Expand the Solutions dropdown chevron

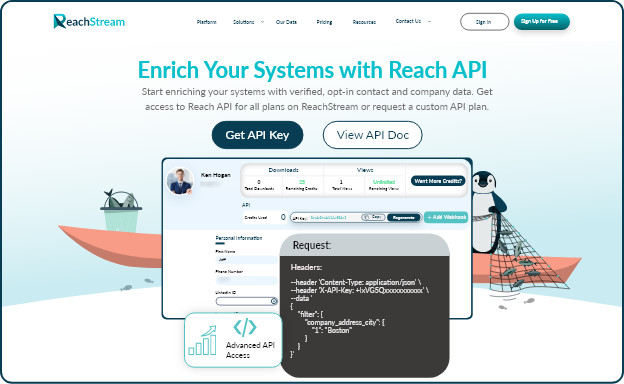(262, 22)
